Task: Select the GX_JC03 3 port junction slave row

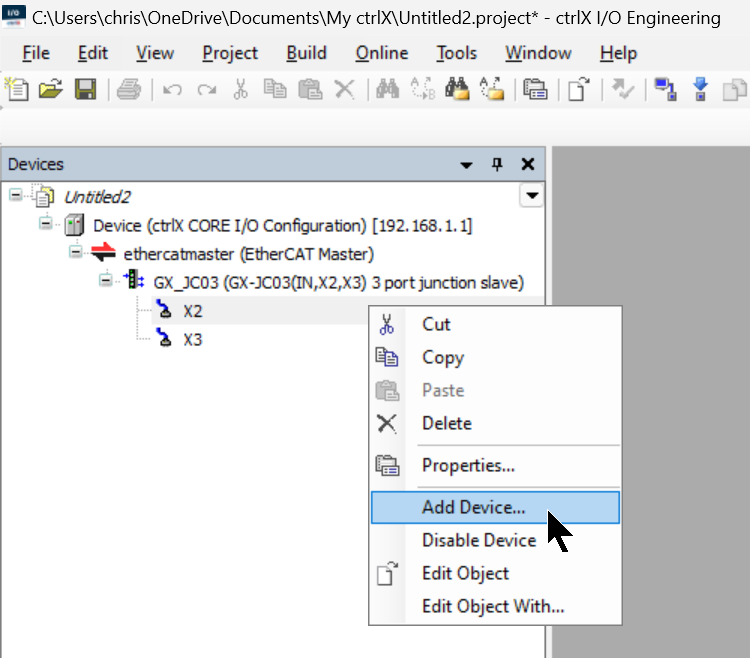Action: pyautogui.click(x=339, y=283)
